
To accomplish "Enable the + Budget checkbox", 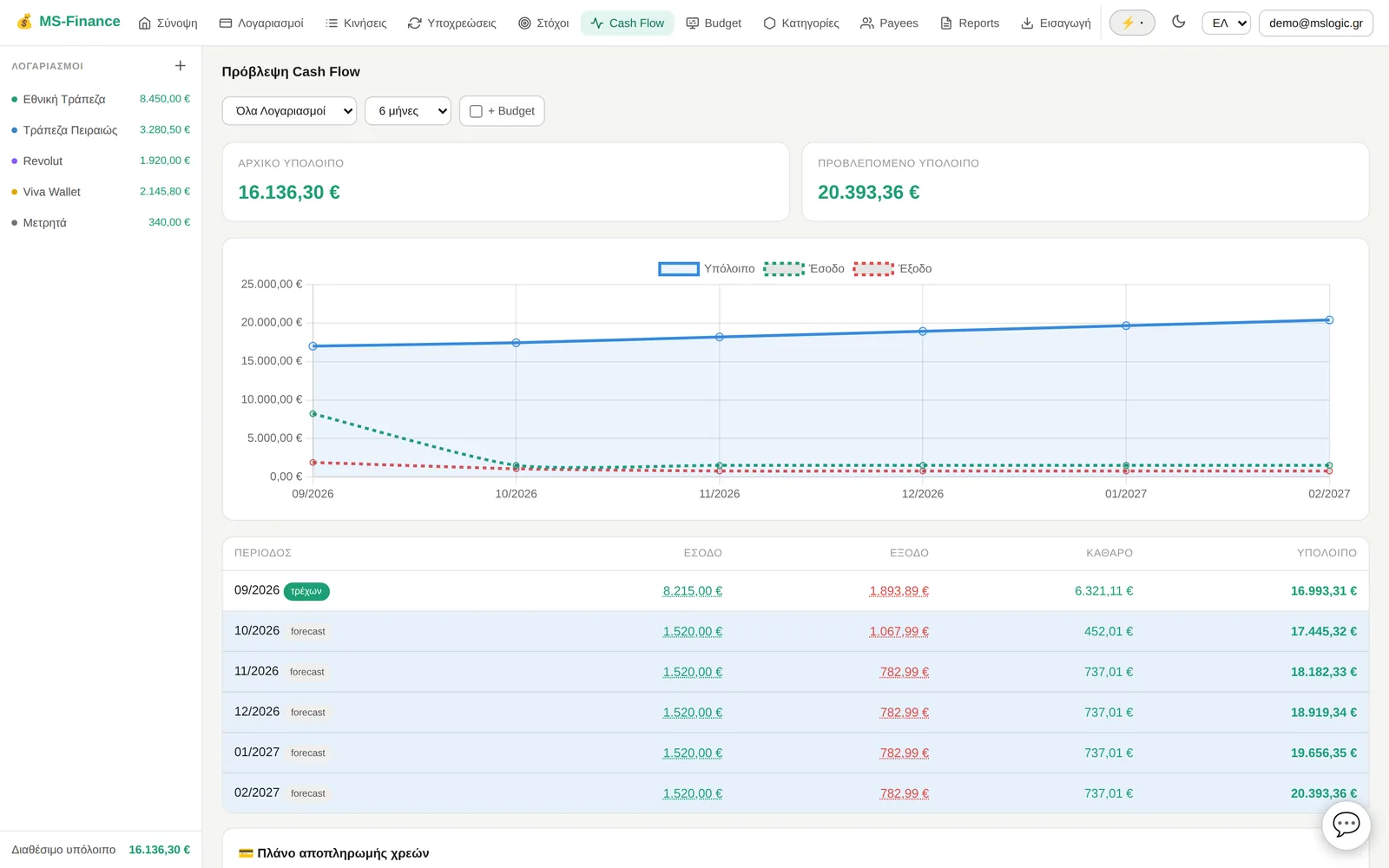I will tap(476, 111).
